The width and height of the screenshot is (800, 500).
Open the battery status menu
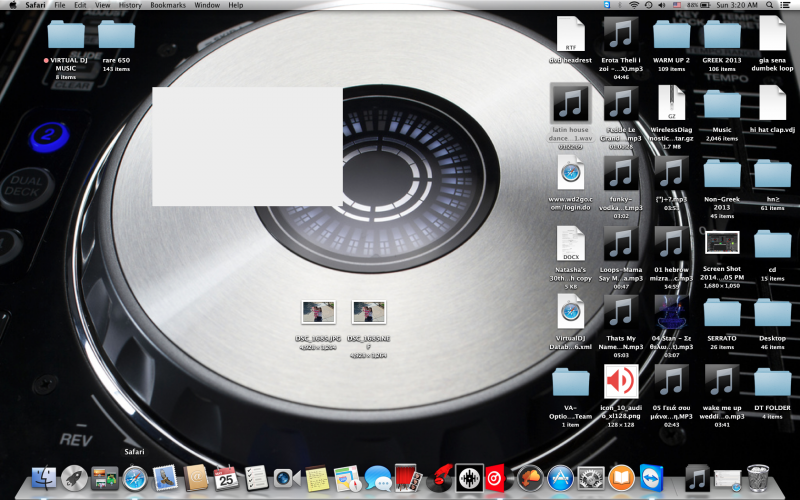pyautogui.click(x=703, y=5)
